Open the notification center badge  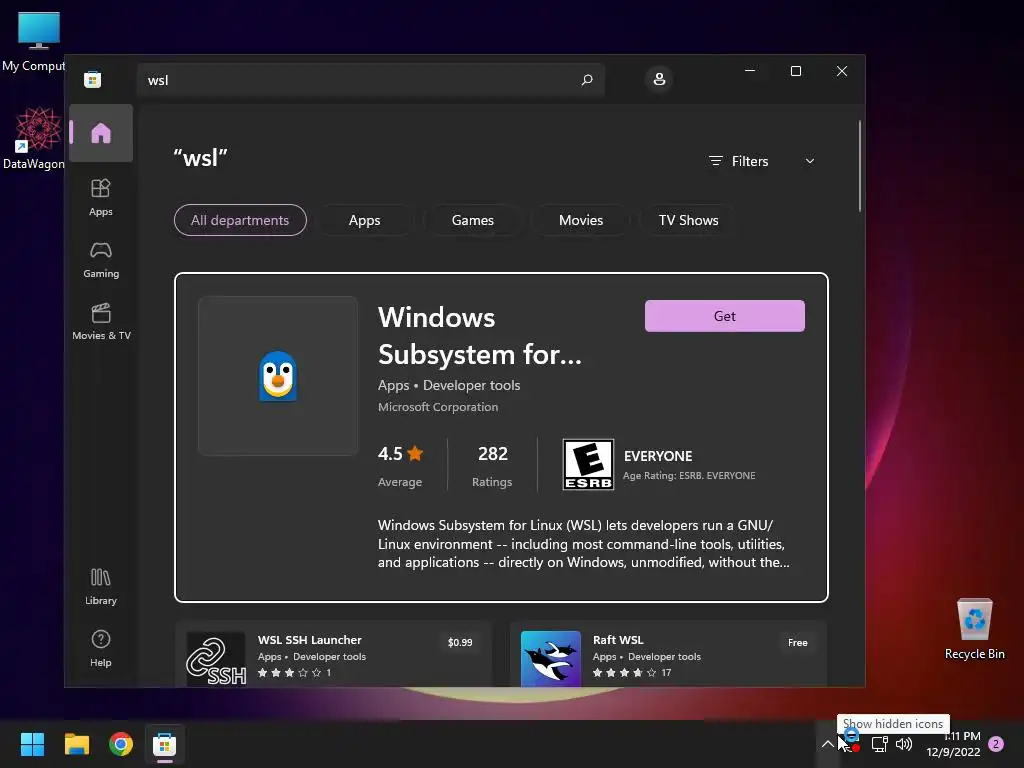[x=996, y=744]
